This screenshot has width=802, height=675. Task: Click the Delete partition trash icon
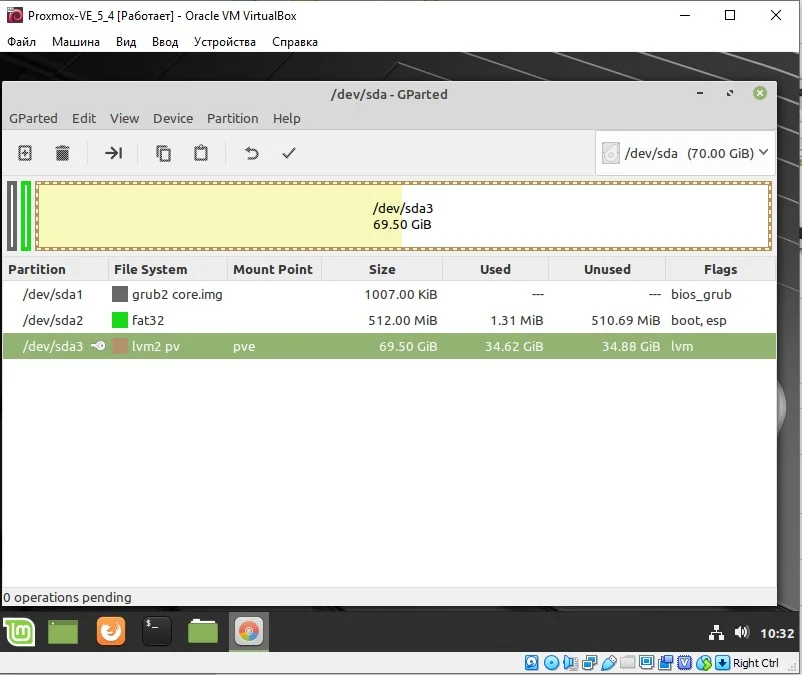click(x=62, y=153)
